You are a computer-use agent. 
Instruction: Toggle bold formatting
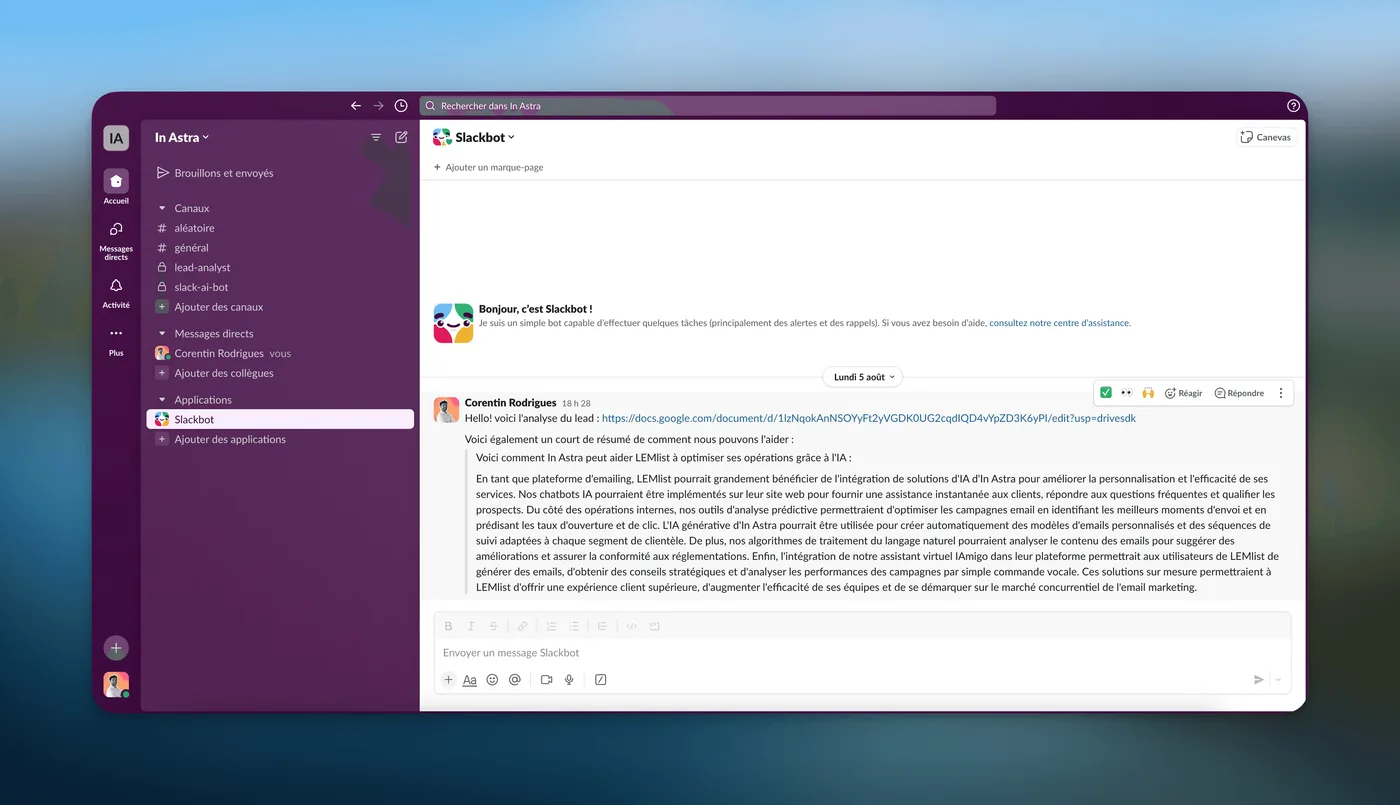point(448,626)
